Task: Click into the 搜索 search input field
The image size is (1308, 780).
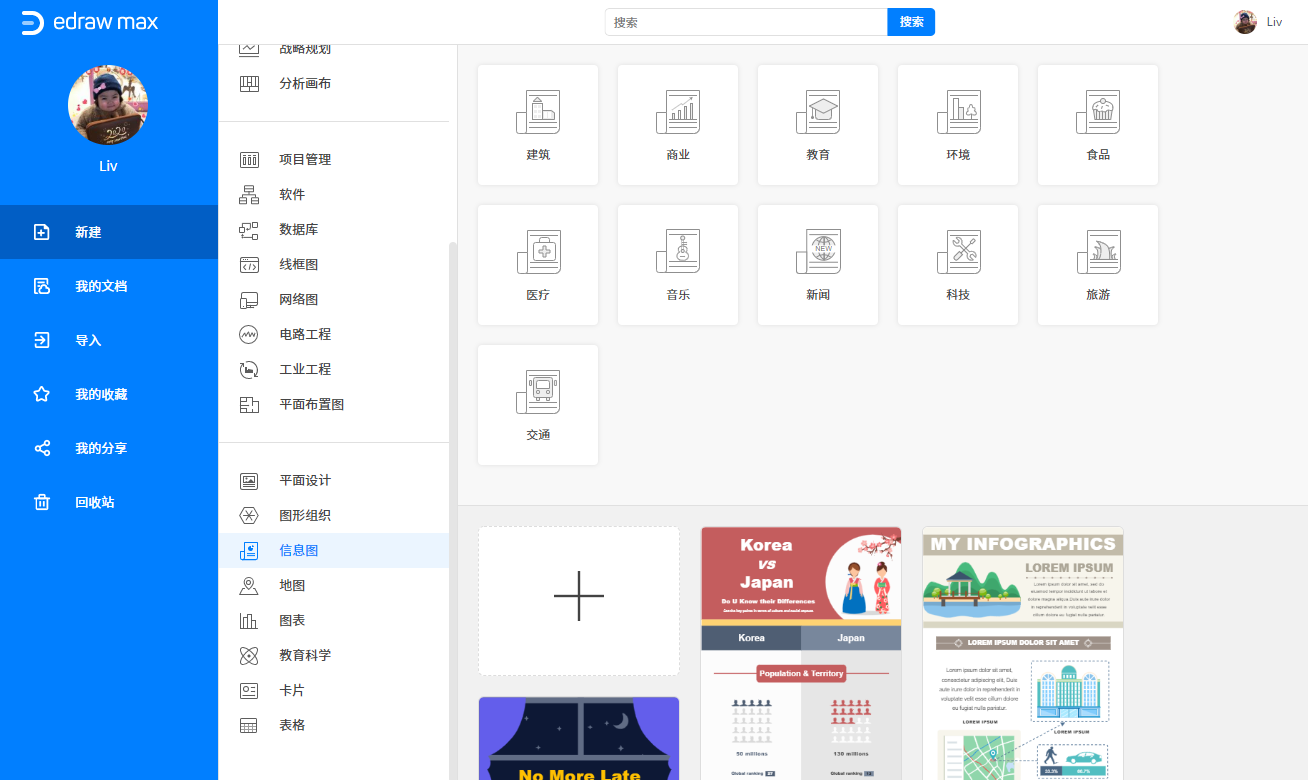Action: point(745,22)
